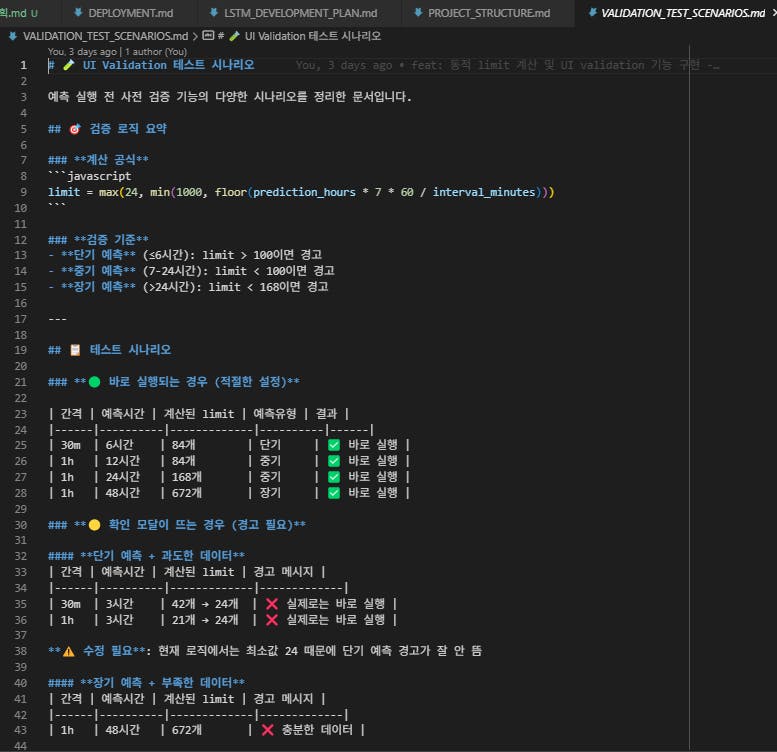The image size is (777, 752).
Task: Click the markdown icon on LSTM_DEVELOPMENT_PLAN.md tab
Action: [x=214, y=13]
